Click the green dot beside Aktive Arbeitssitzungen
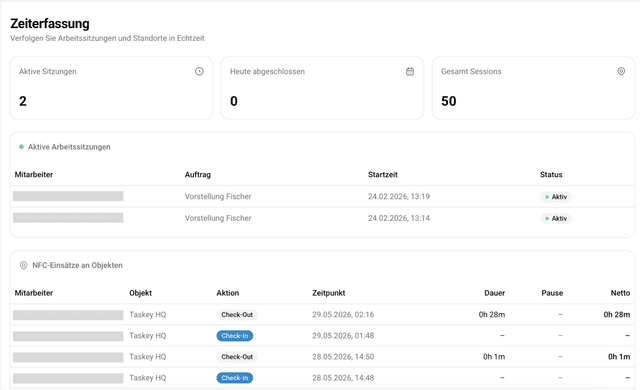The width and height of the screenshot is (640, 390). pyautogui.click(x=21, y=147)
